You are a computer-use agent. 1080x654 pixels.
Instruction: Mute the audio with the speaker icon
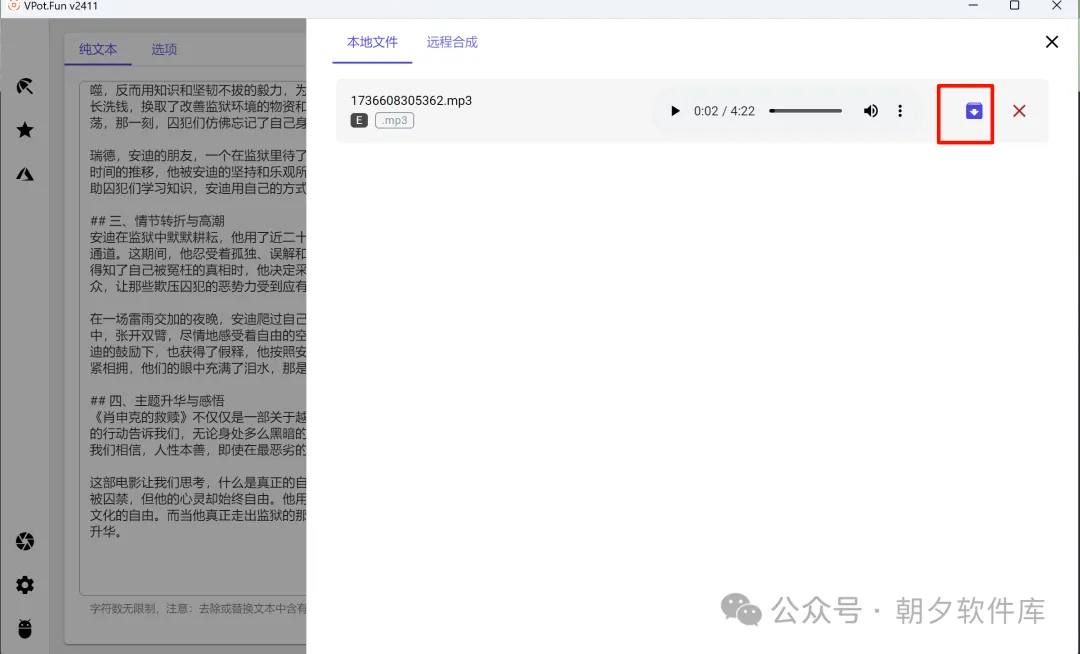click(x=870, y=111)
